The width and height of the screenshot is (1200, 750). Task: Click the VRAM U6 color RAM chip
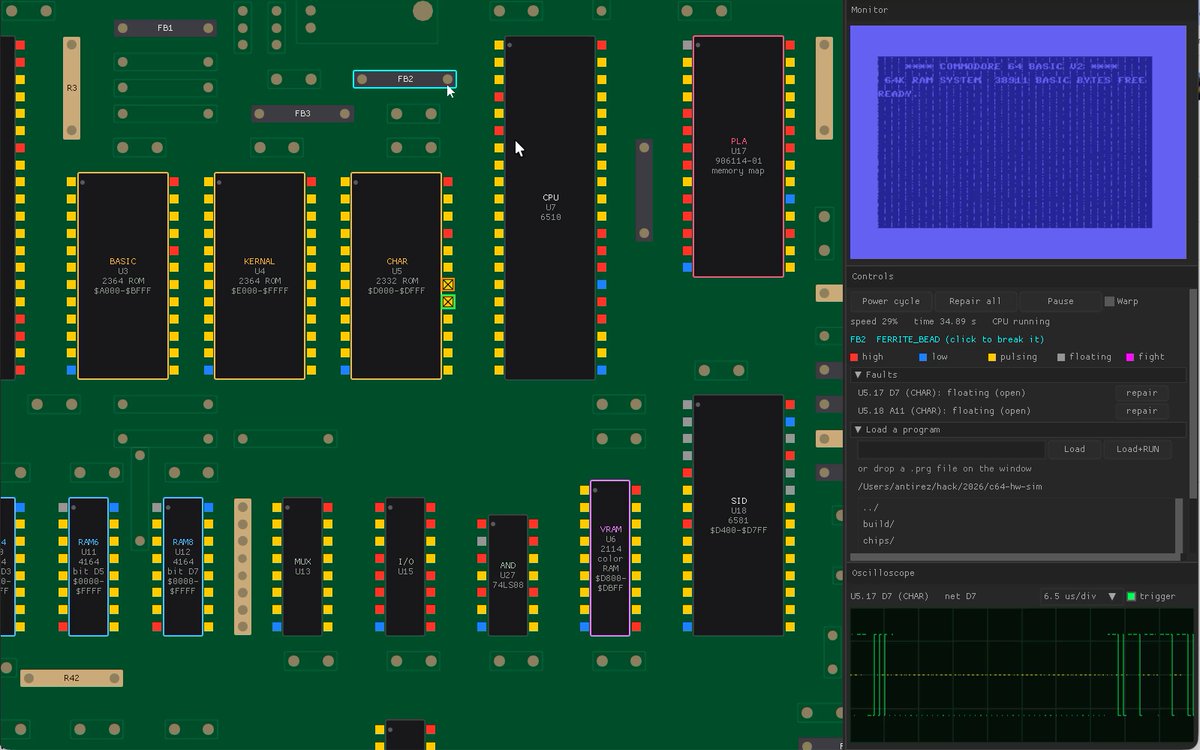610,558
